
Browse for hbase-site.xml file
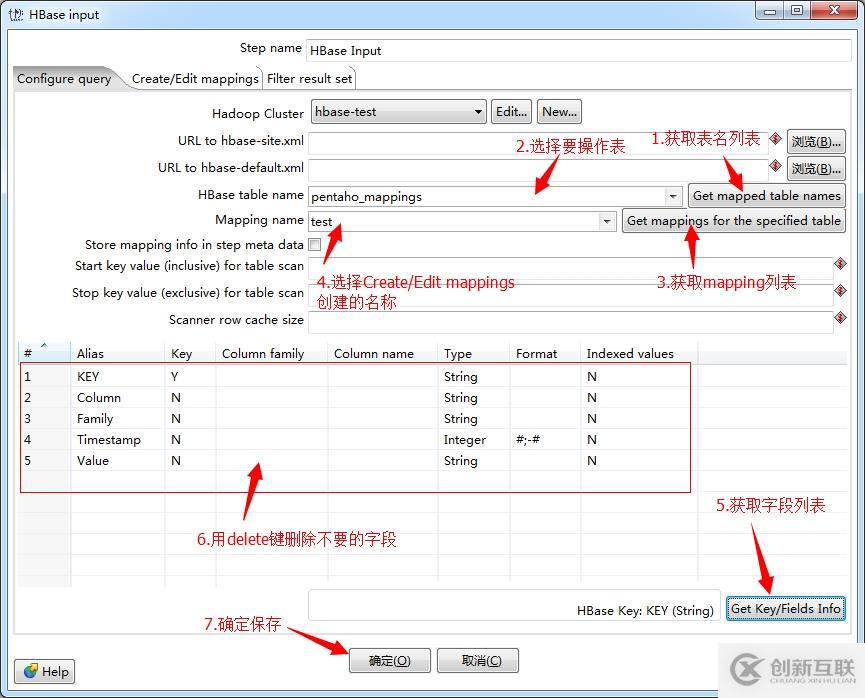click(x=816, y=142)
